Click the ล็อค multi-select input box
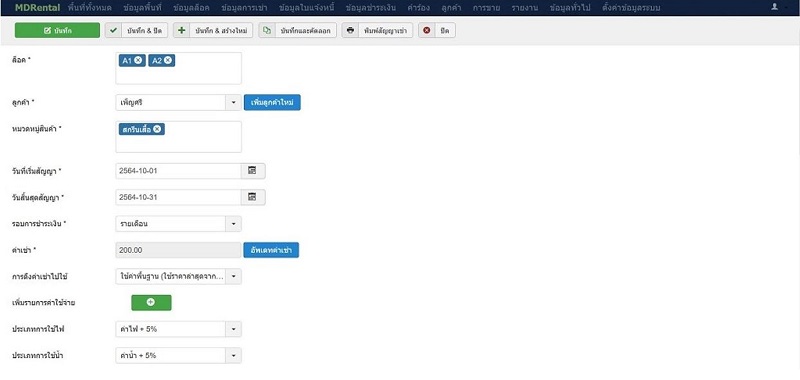Screen dimensions: 800x380 tap(178, 68)
